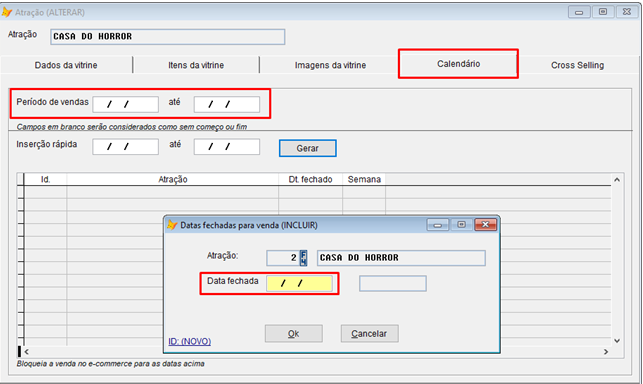Click the grid's left horizontal scroll arrow
This screenshot has width=643, height=384.
(27, 352)
